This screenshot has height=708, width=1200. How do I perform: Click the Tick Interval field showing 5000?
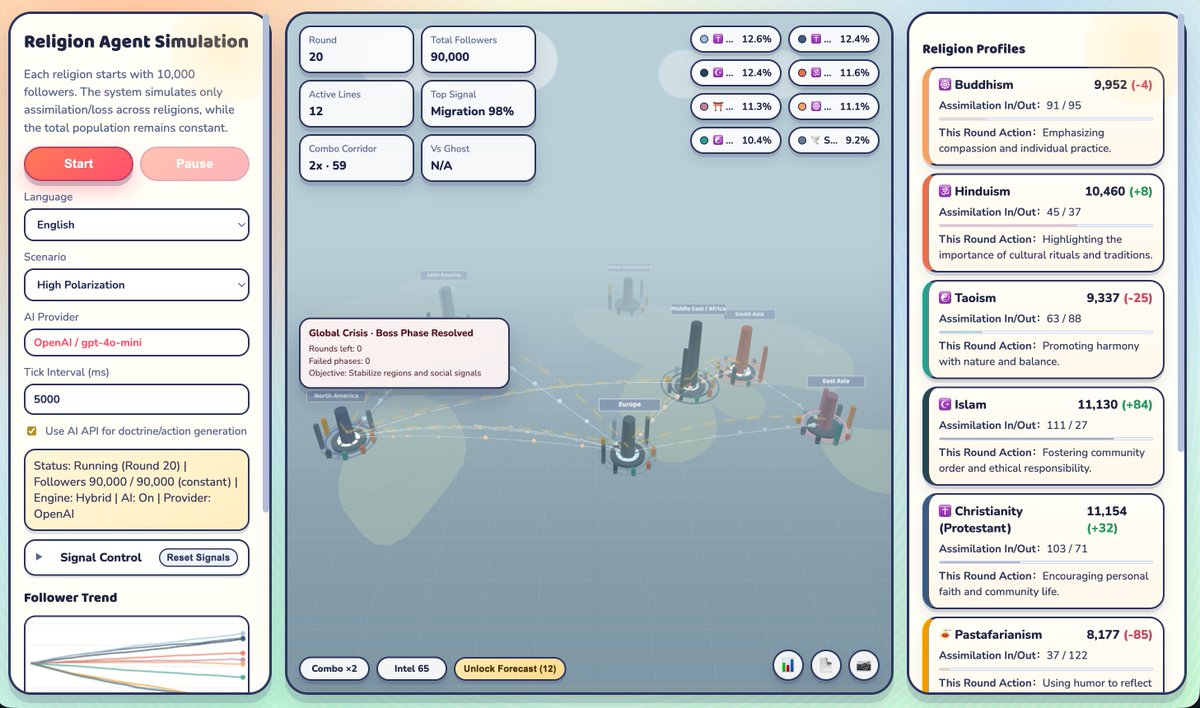click(136, 398)
